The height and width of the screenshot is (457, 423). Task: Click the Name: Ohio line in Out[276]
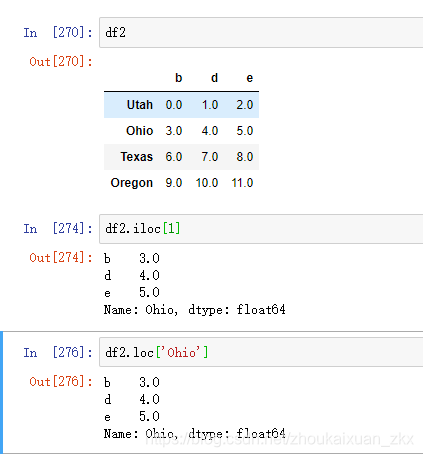pos(195,434)
